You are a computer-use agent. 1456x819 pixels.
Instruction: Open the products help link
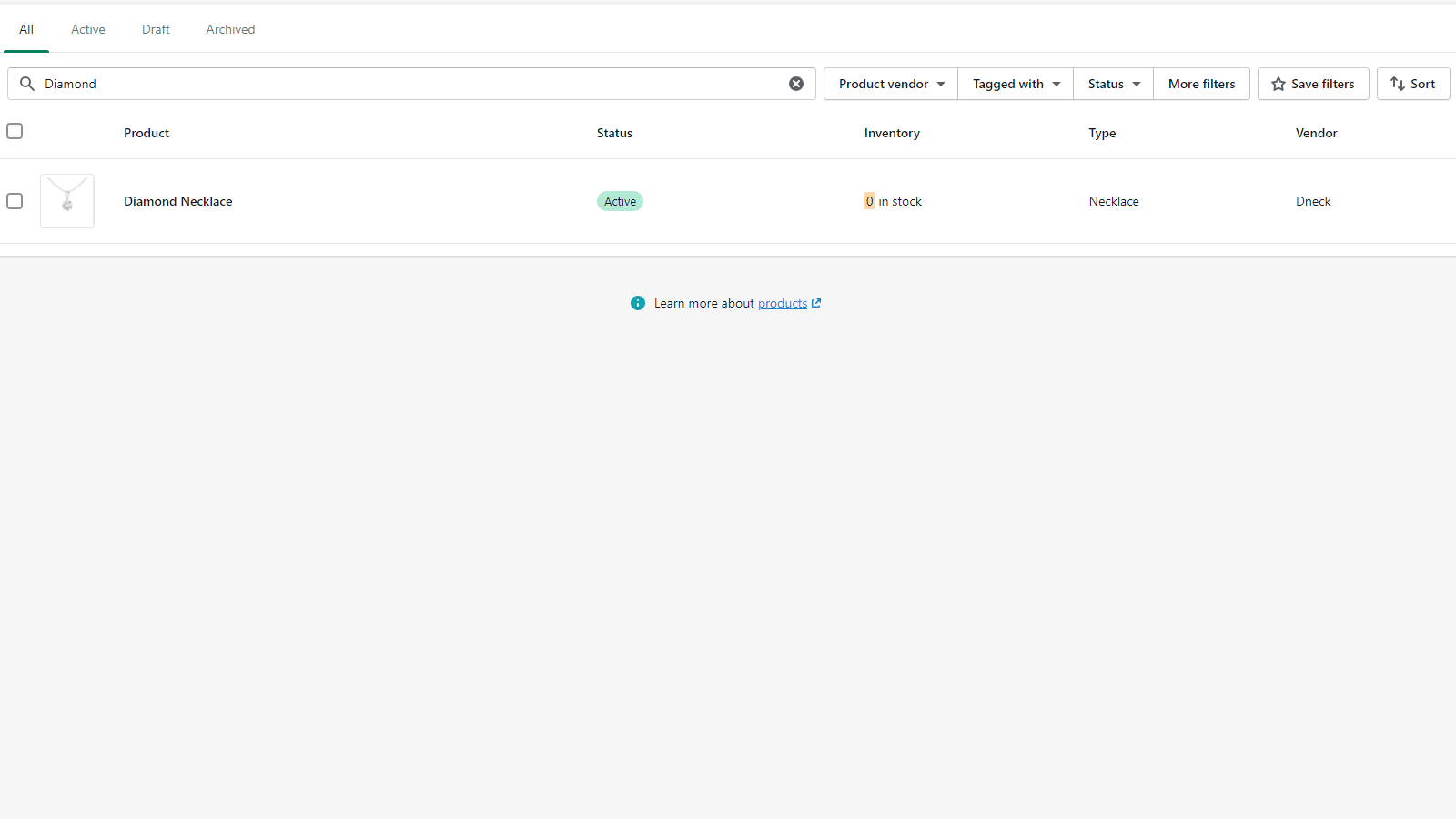[x=783, y=303]
